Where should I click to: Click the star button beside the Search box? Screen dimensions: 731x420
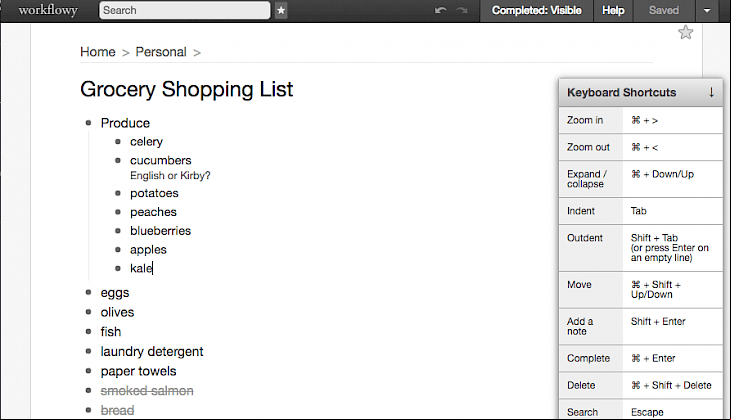[x=281, y=10]
